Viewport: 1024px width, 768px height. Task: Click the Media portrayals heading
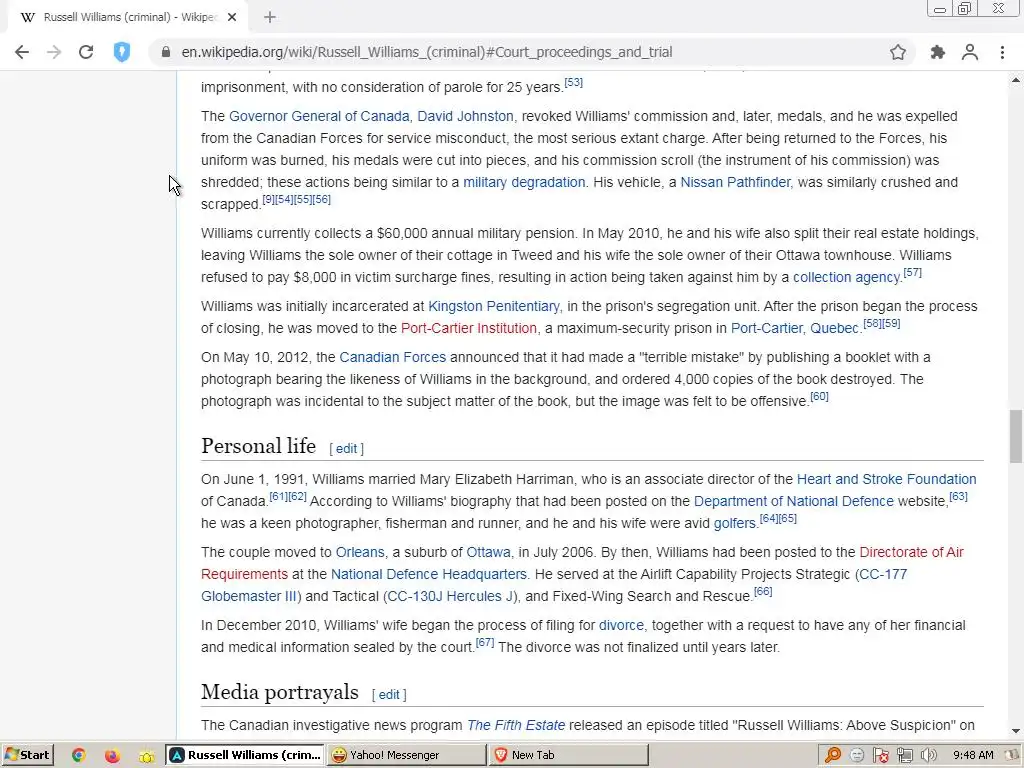pyautogui.click(x=280, y=692)
